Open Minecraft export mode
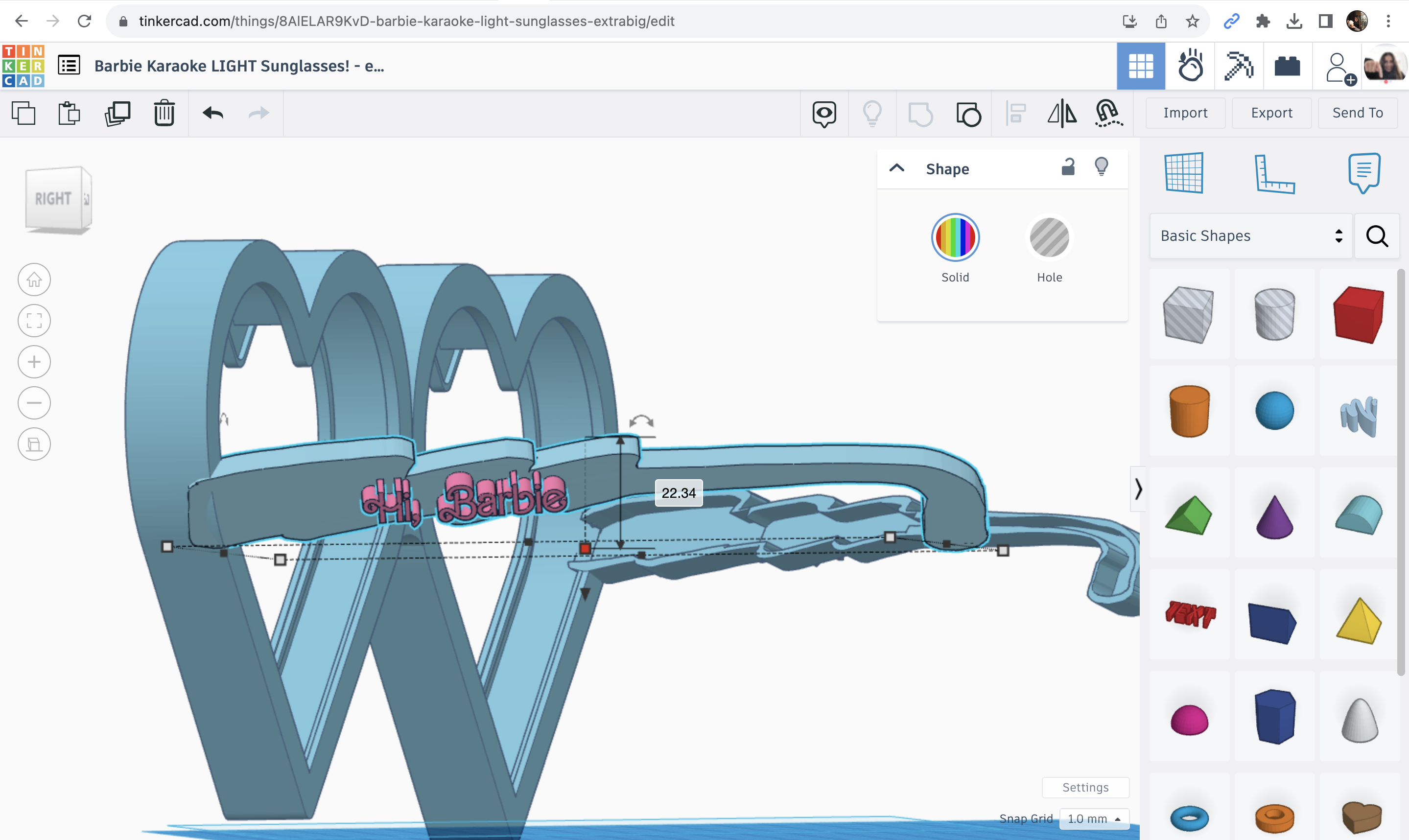1409x840 pixels. pos(1238,66)
